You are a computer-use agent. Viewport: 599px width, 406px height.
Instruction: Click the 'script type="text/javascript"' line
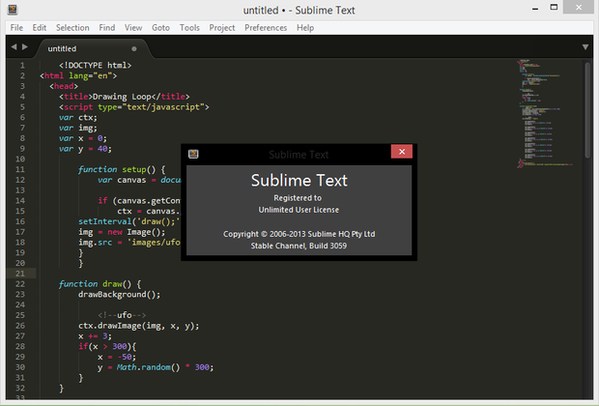point(134,107)
